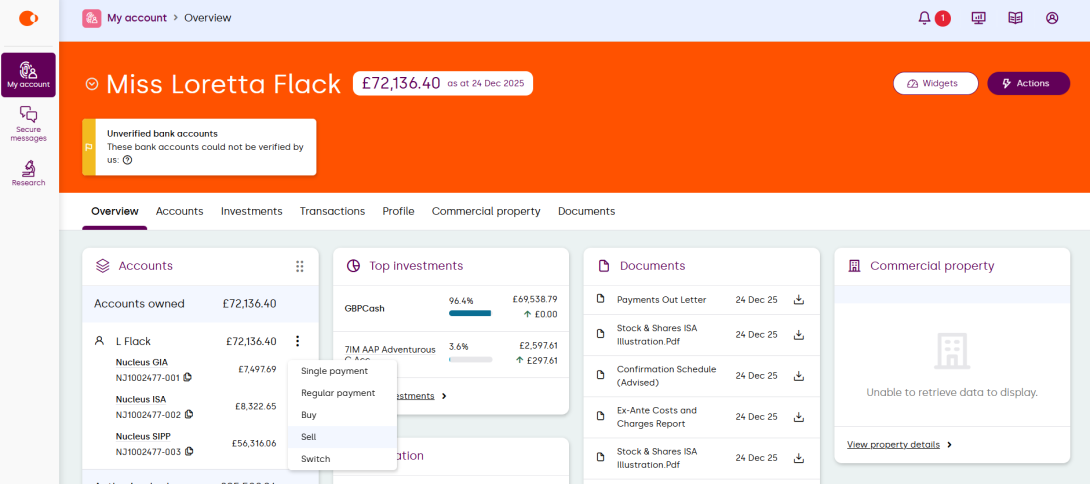This screenshot has width=1090, height=484.
Task: Open the notifications bell icon
Action: coord(924,18)
